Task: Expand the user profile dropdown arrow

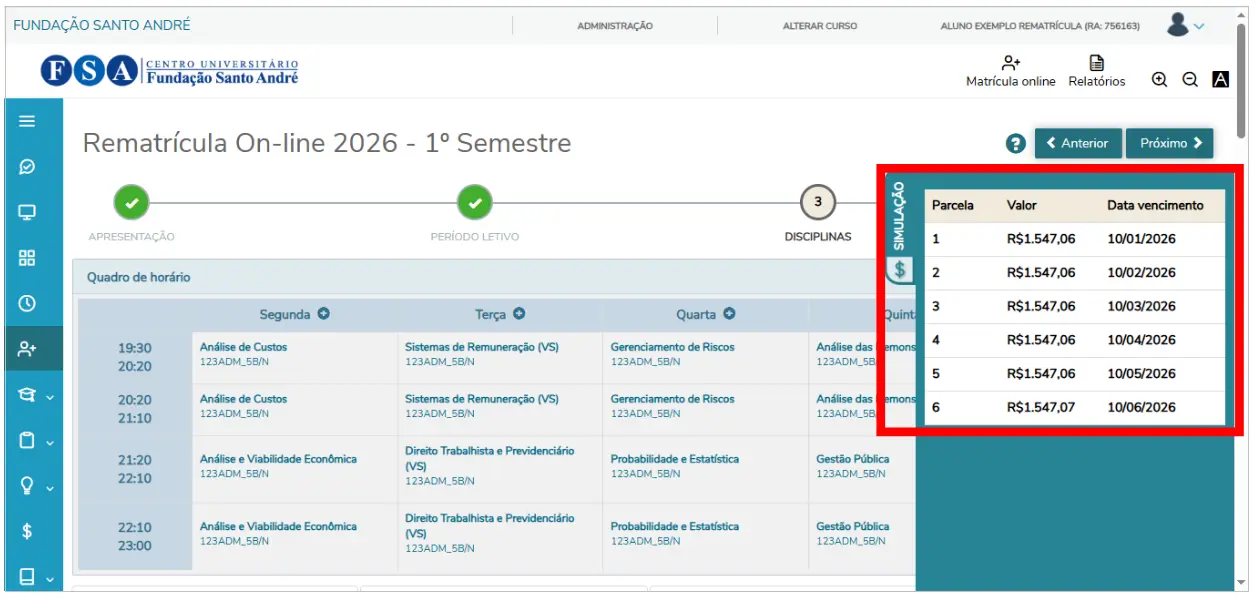Action: pyautogui.click(x=1199, y=26)
